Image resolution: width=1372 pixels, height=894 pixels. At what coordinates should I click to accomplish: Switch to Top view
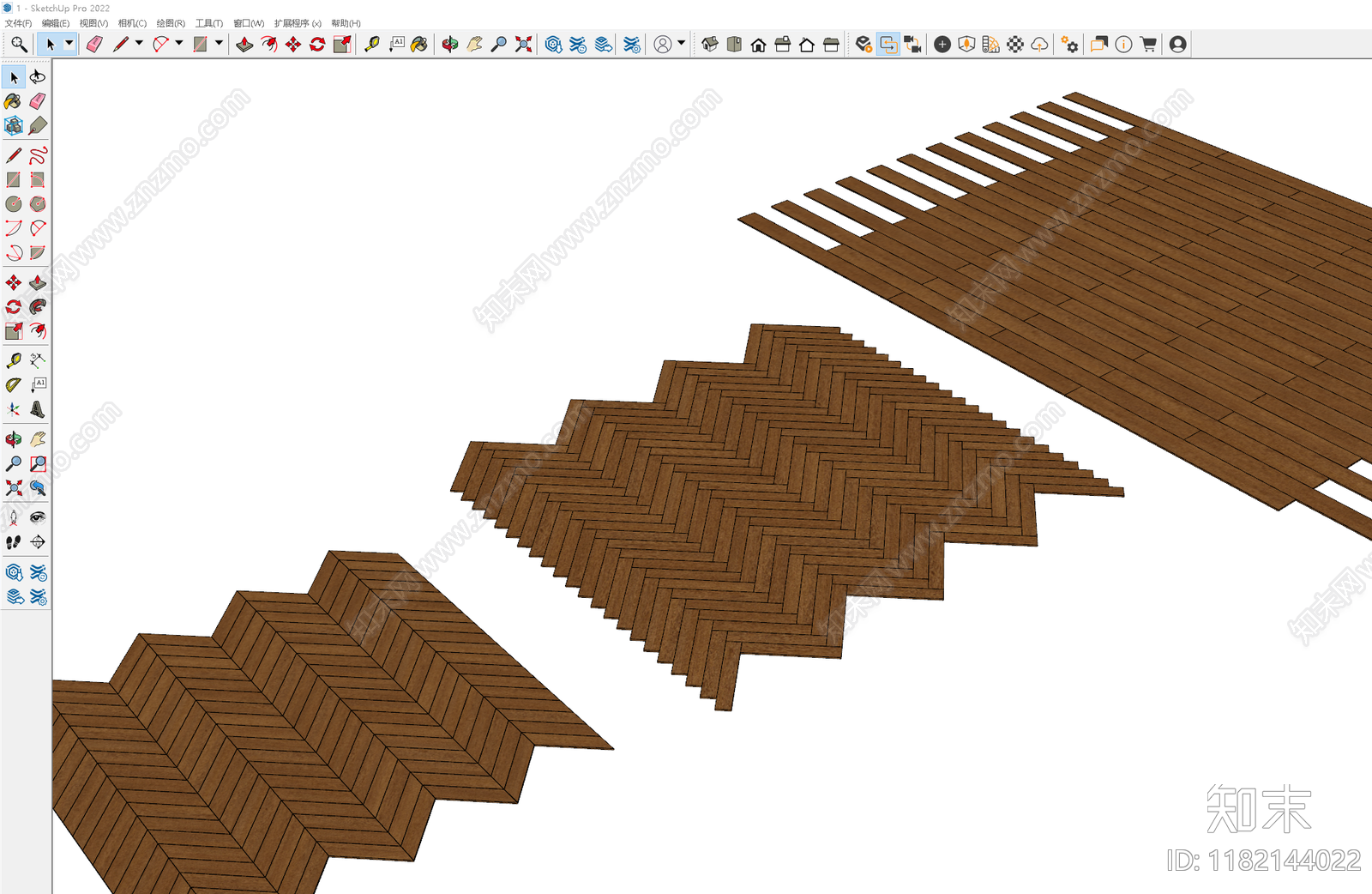tap(734, 45)
